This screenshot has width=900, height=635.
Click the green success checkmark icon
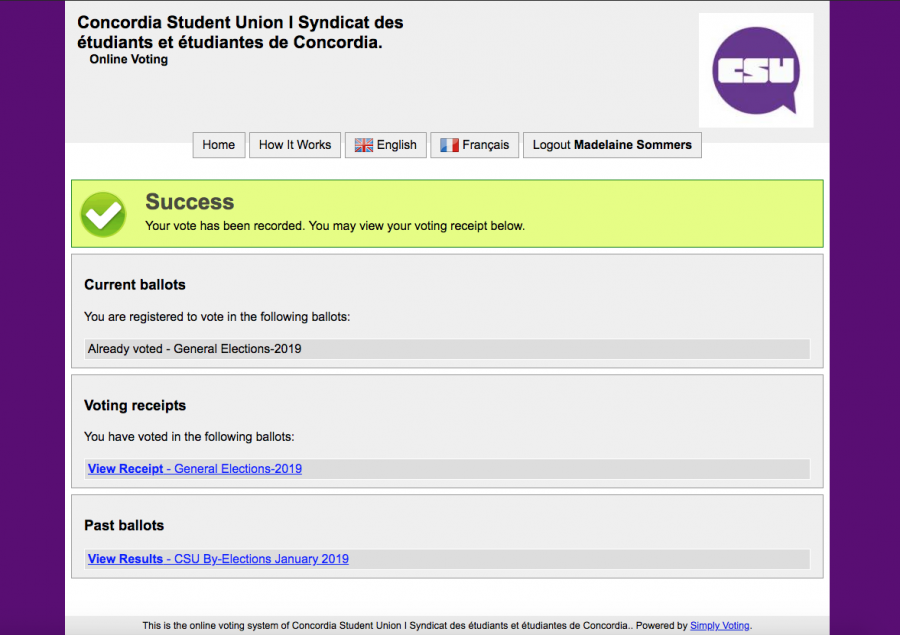[x=103, y=213]
